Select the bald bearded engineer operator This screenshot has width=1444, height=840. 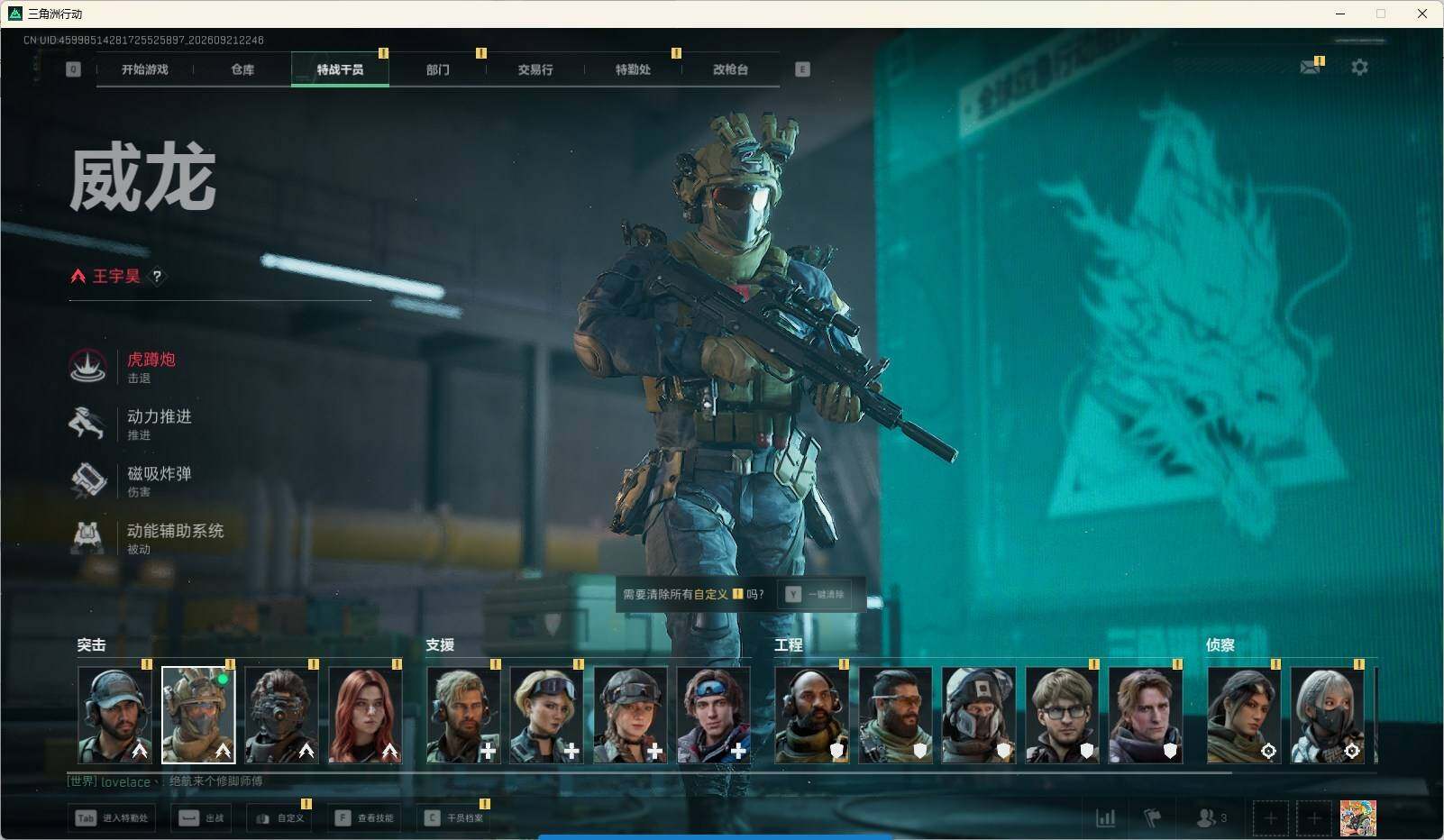[x=812, y=715]
